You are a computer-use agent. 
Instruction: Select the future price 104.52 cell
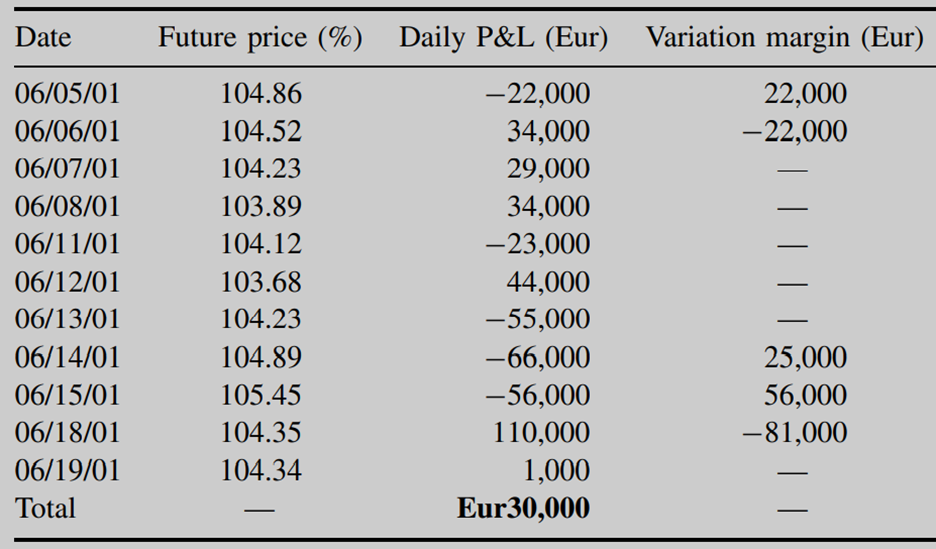(x=260, y=132)
